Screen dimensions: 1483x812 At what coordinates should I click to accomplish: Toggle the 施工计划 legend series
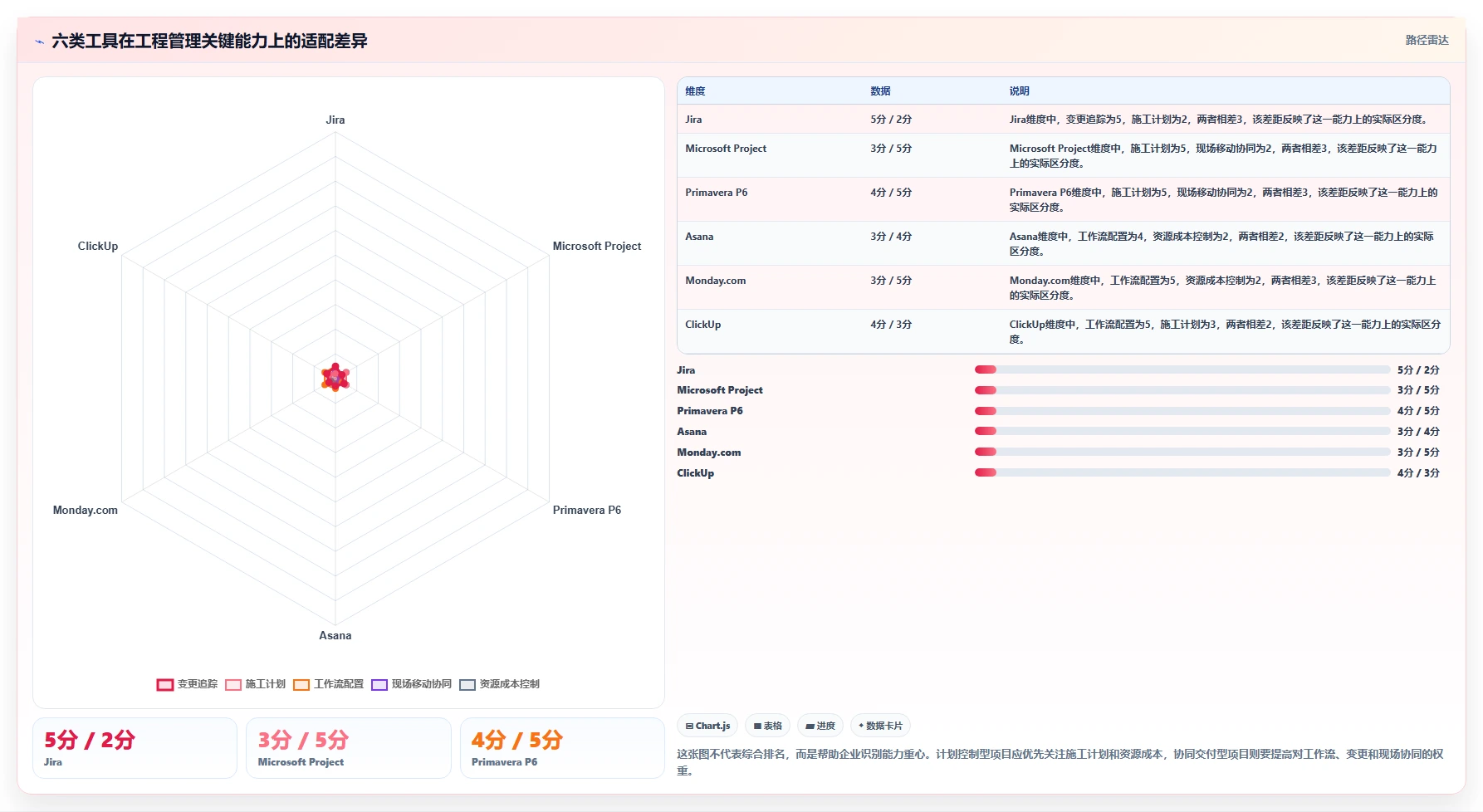256,684
